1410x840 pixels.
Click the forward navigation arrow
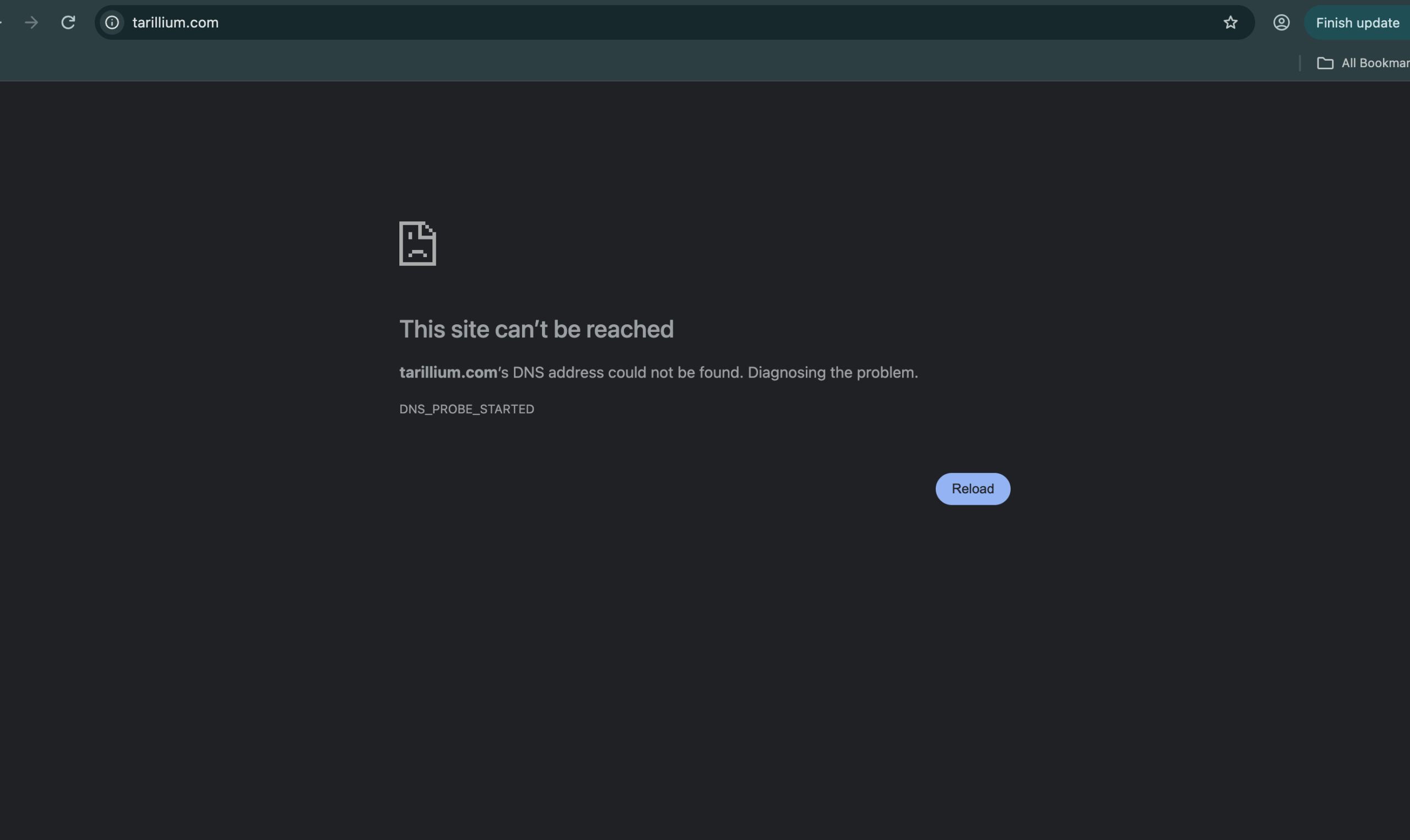[32, 23]
